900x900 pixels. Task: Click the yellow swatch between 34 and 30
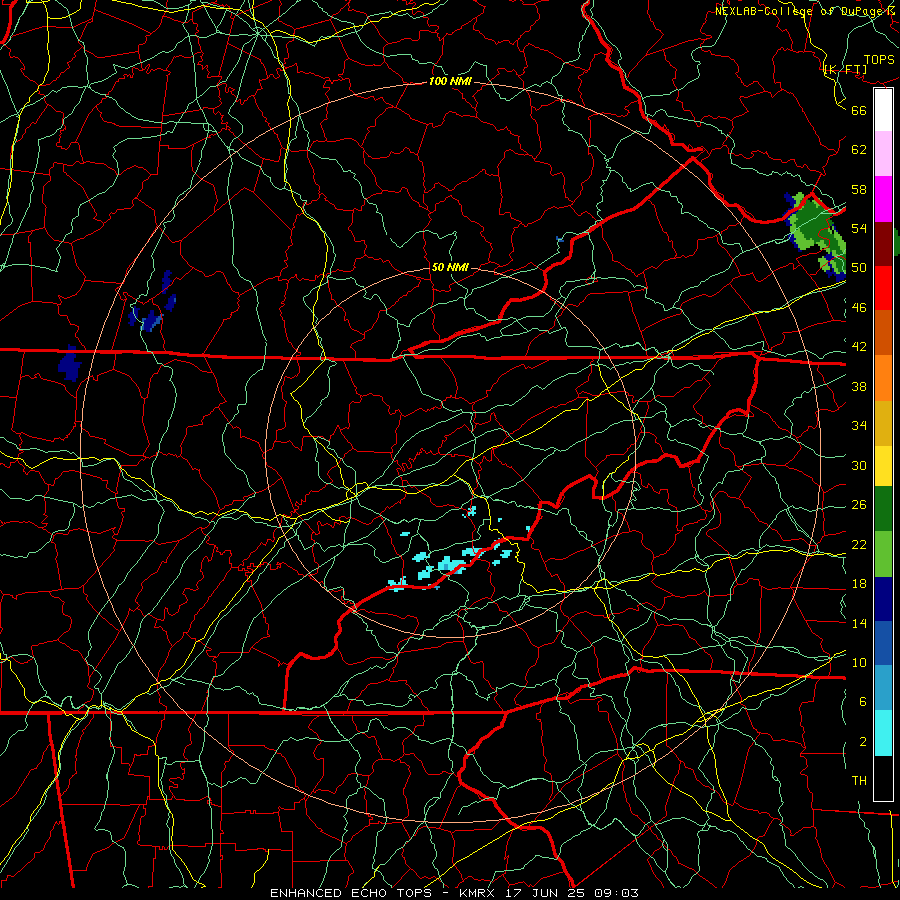[x=883, y=466]
